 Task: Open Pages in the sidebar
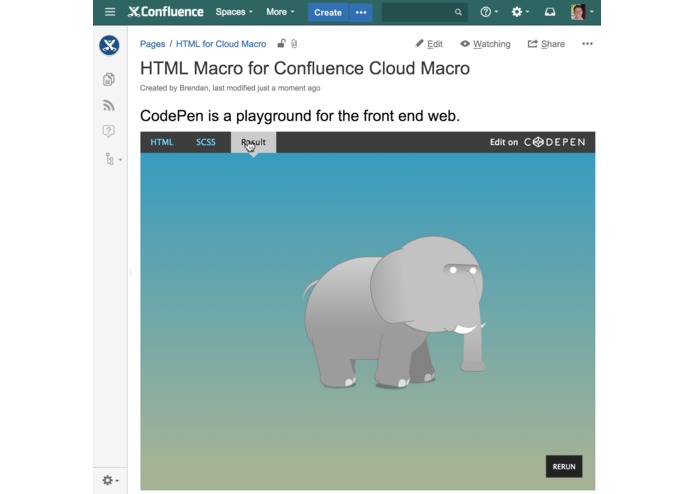coord(109,79)
